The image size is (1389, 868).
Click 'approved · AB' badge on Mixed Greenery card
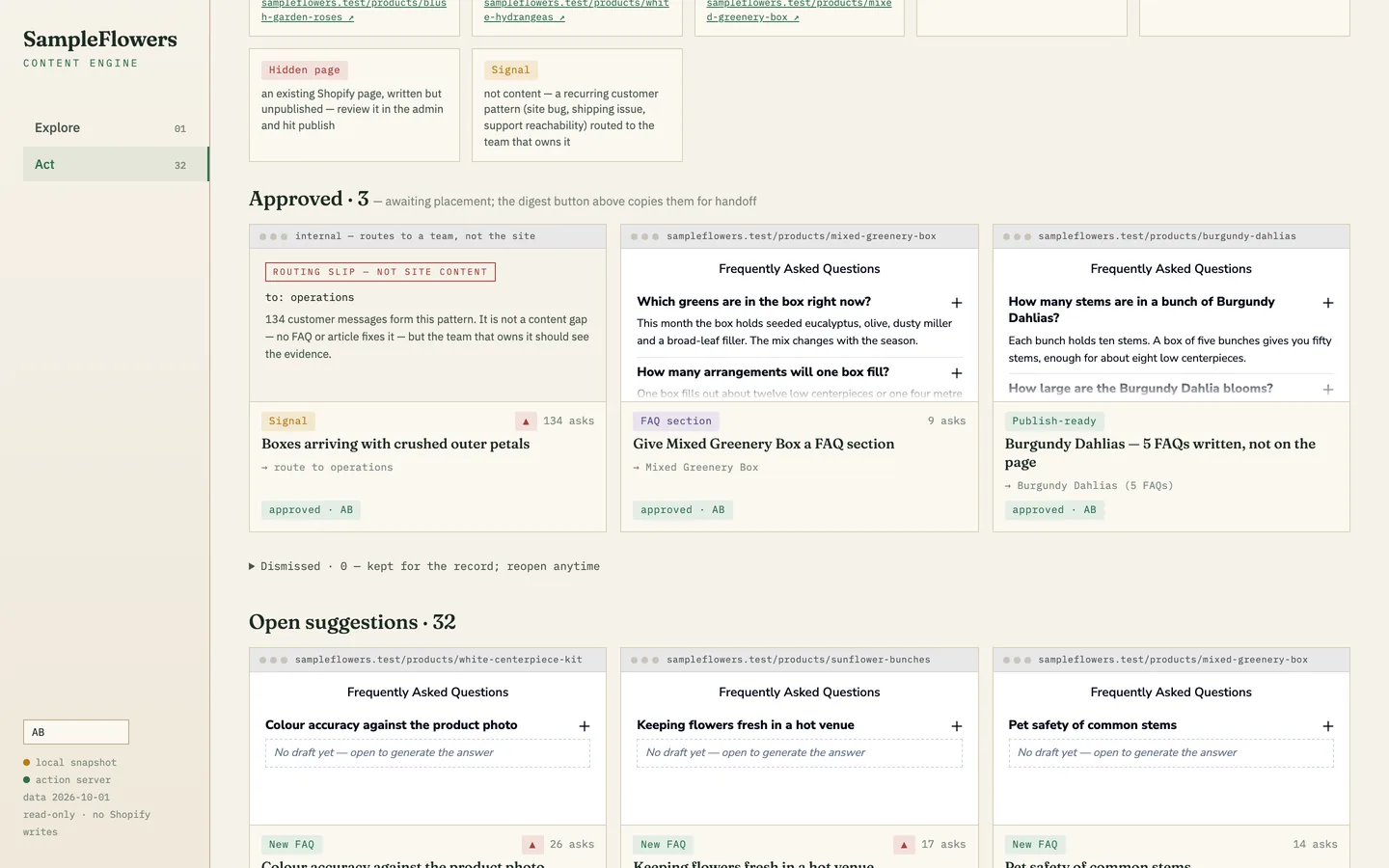click(x=683, y=510)
